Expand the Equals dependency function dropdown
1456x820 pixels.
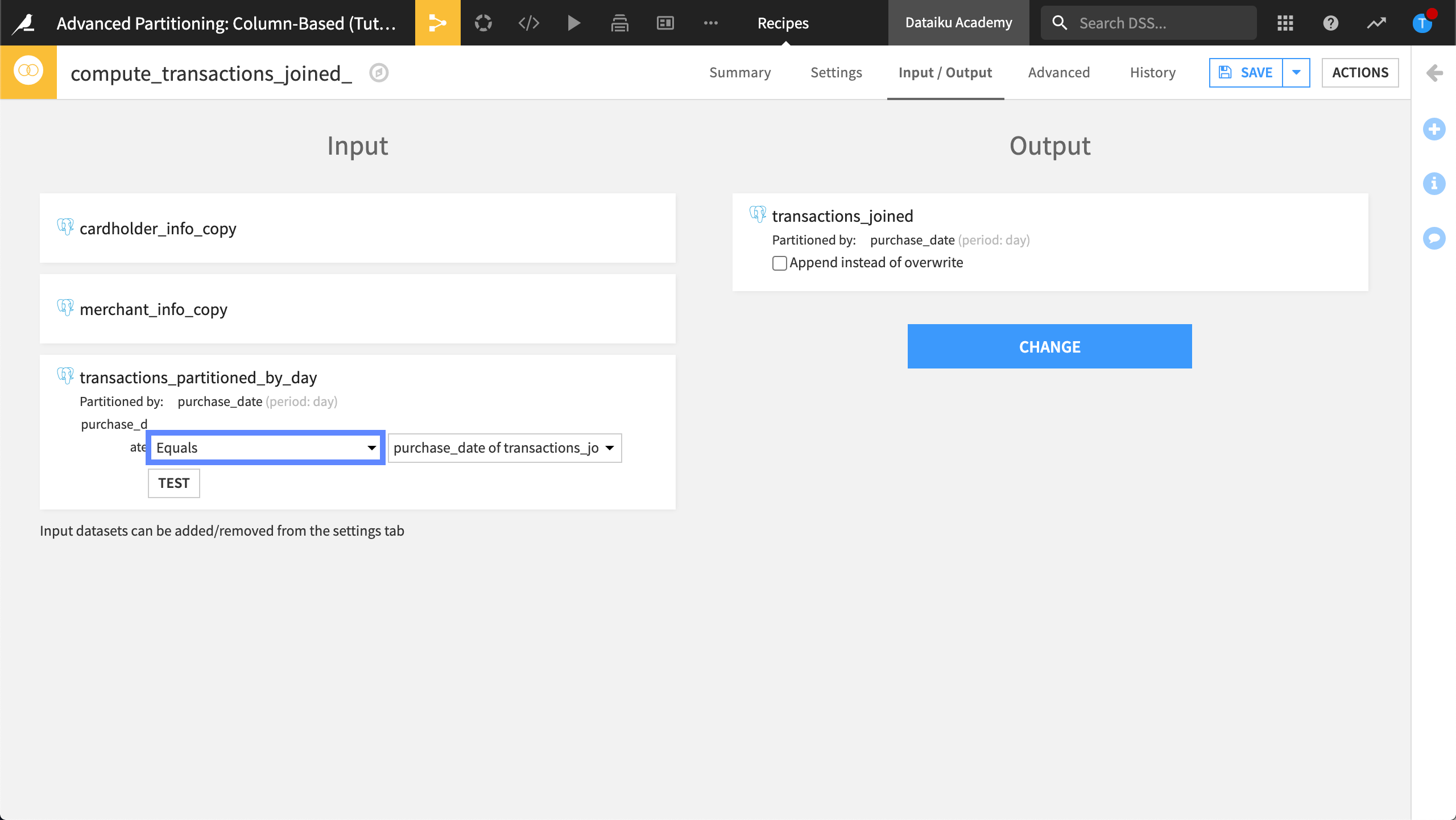[266, 448]
